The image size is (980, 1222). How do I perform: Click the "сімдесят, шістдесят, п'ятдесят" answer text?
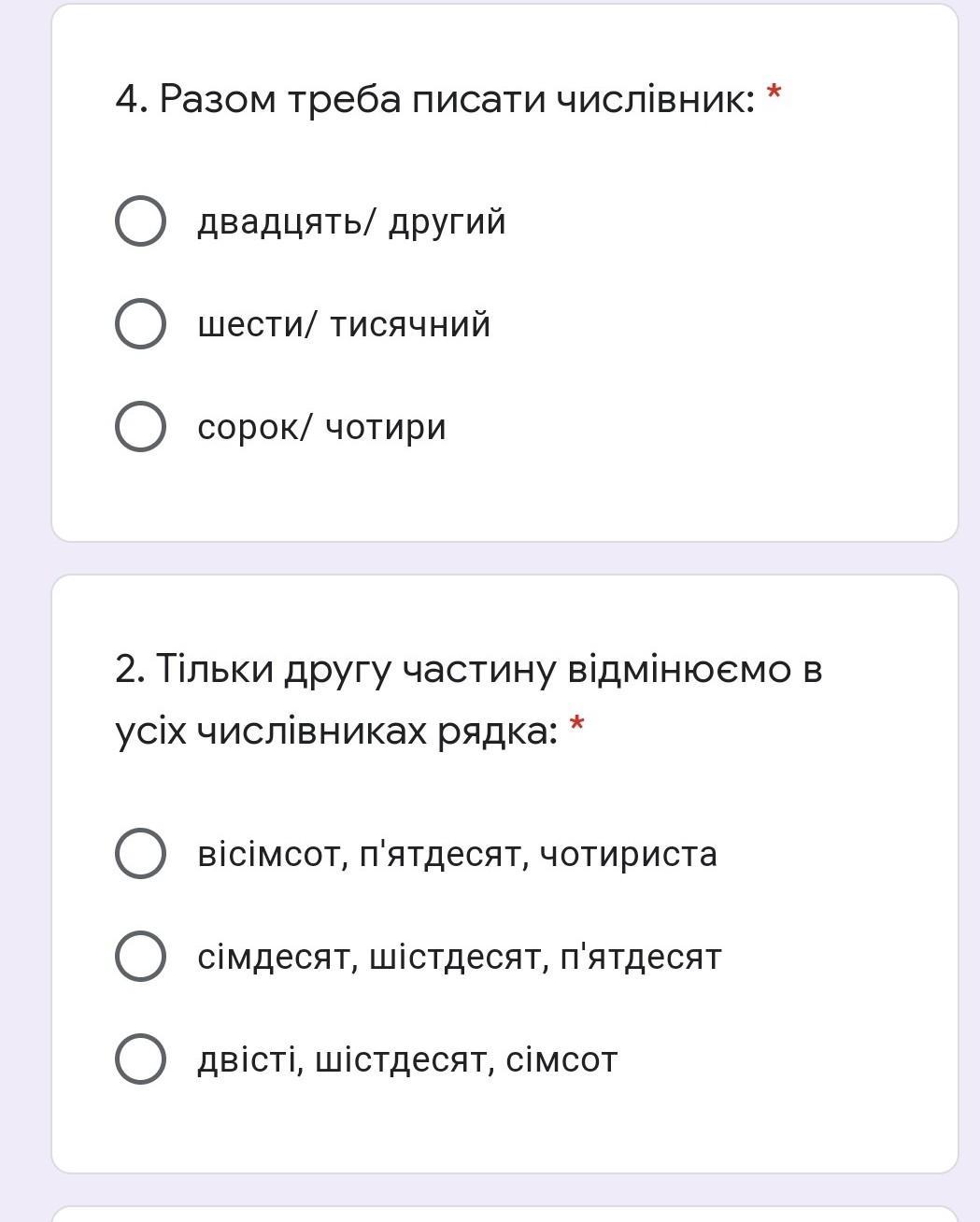point(459,958)
